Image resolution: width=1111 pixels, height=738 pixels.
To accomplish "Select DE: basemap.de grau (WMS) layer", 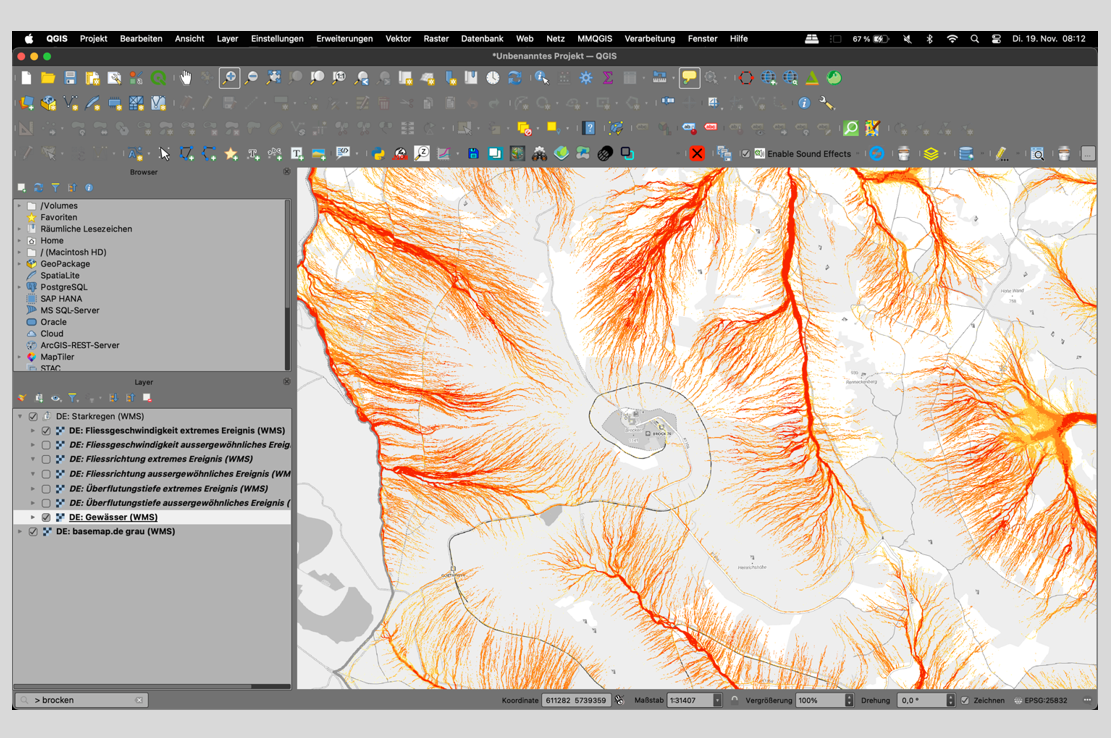I will [x=115, y=532].
